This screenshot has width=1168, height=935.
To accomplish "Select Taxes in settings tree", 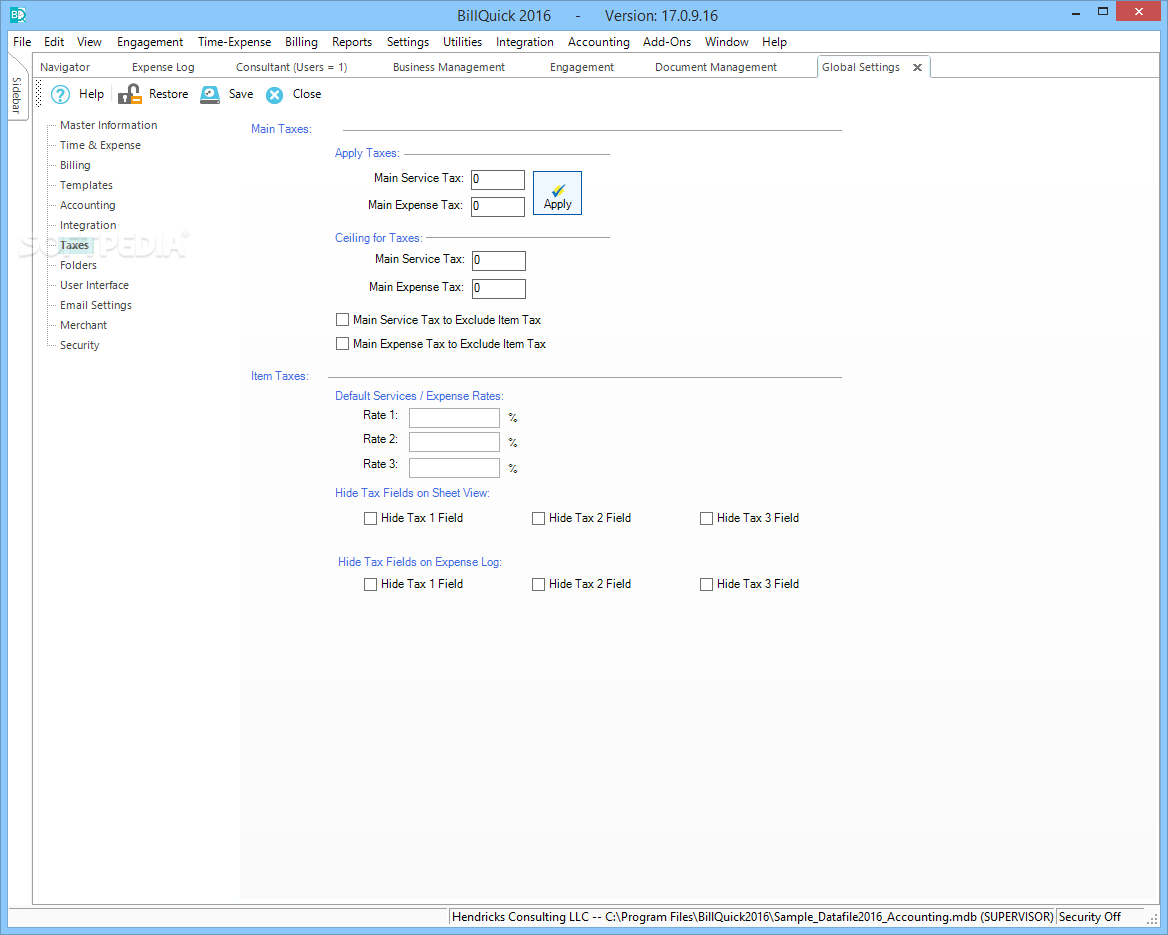I will pyautogui.click(x=74, y=245).
